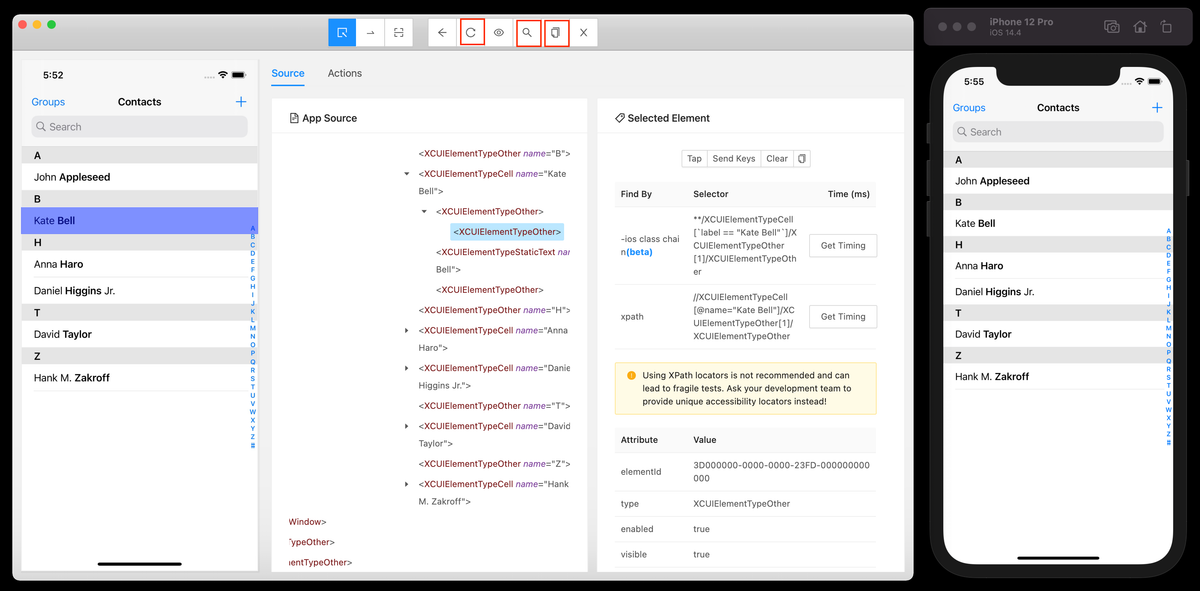This screenshot has height=591, width=1200.
Task: Open the search for element dialog
Action: click(x=528, y=32)
